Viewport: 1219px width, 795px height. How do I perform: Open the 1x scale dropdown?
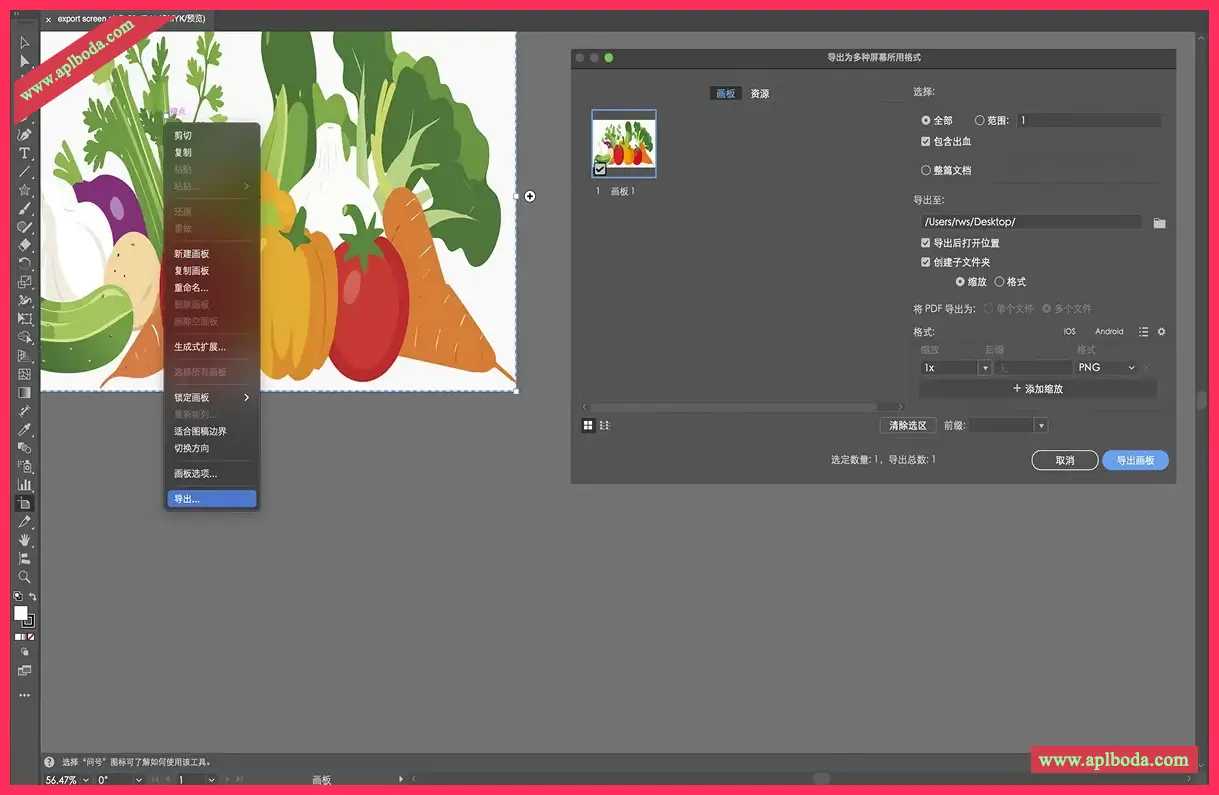(x=984, y=368)
